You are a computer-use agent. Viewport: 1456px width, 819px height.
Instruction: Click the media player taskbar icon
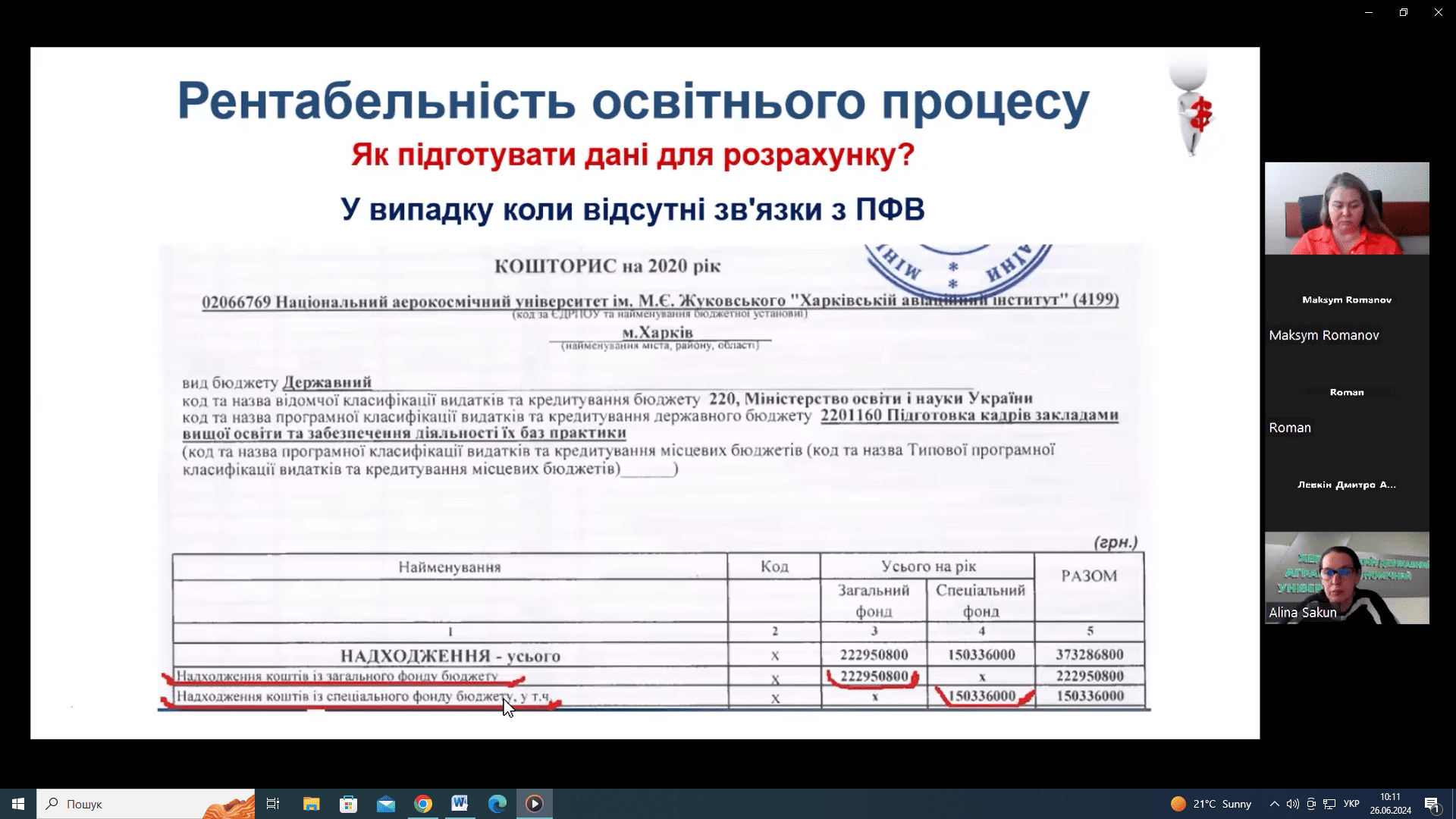(535, 804)
